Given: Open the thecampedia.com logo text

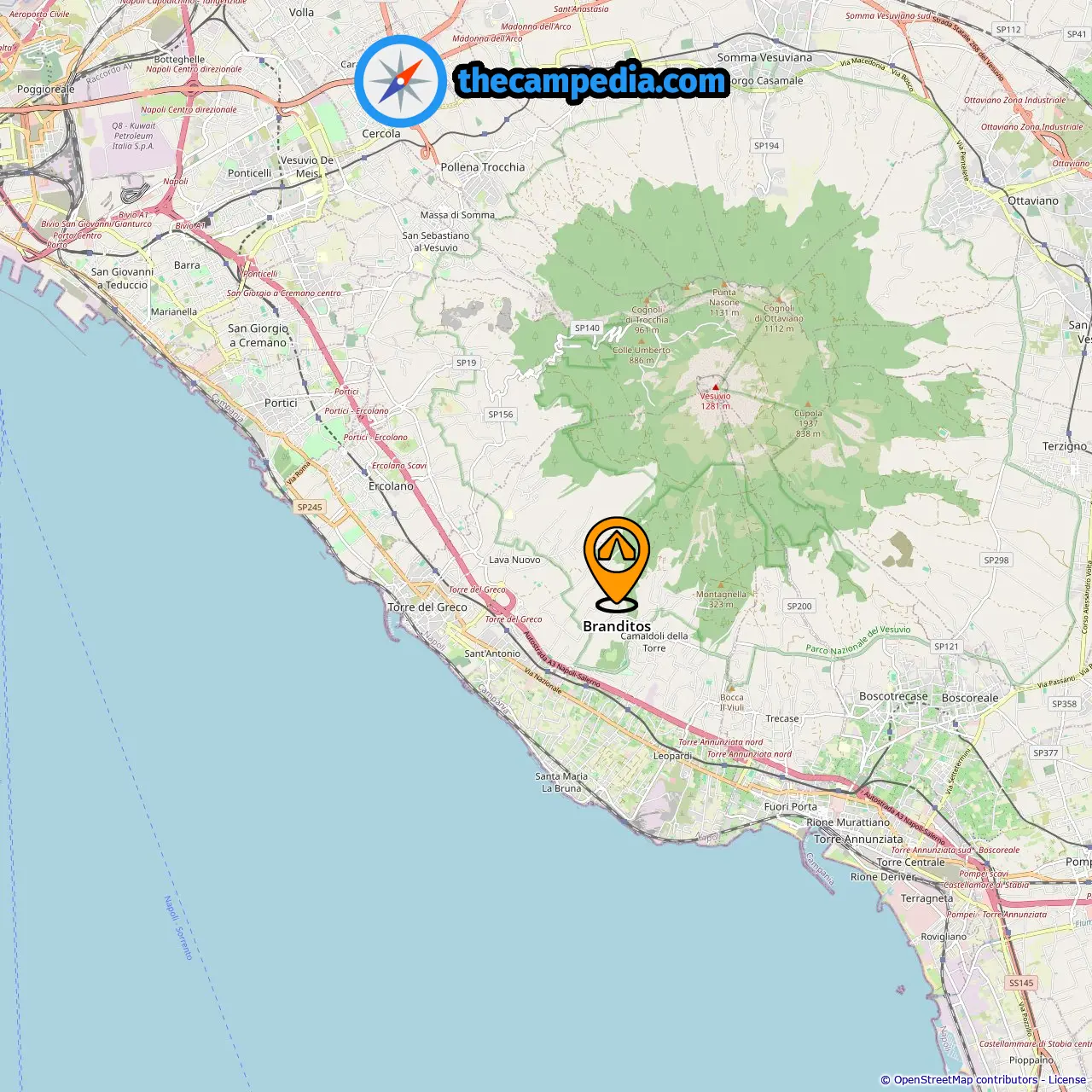Looking at the screenshot, I should 592,81.
